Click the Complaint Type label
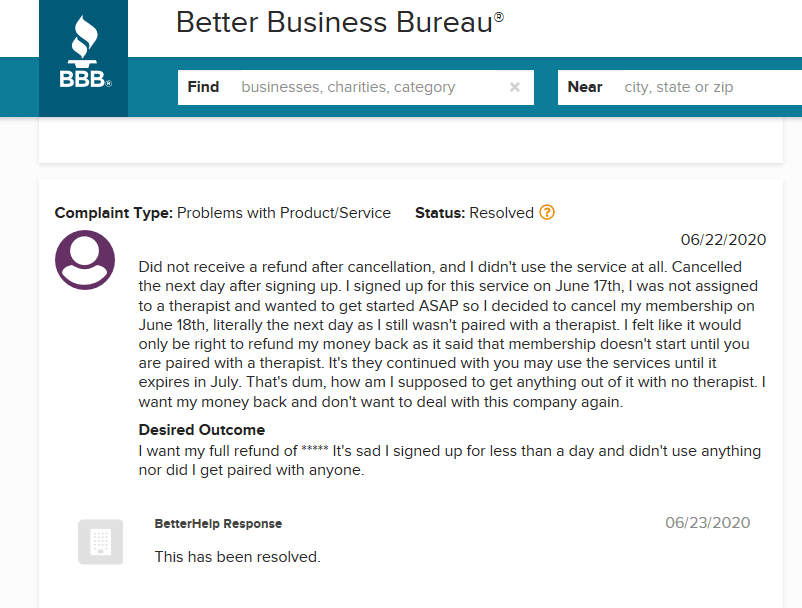802x608 pixels. coord(113,213)
